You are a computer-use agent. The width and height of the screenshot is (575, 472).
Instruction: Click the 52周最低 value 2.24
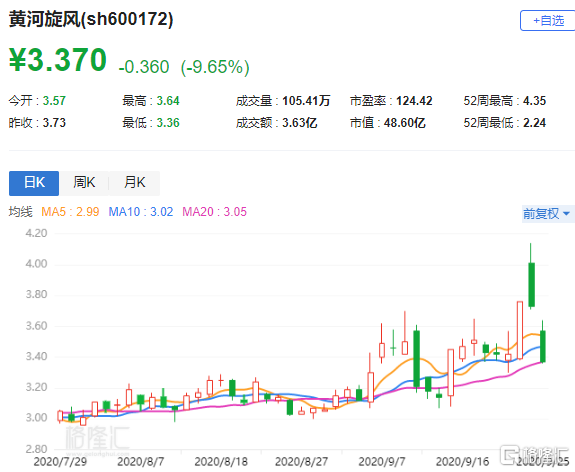pos(534,122)
